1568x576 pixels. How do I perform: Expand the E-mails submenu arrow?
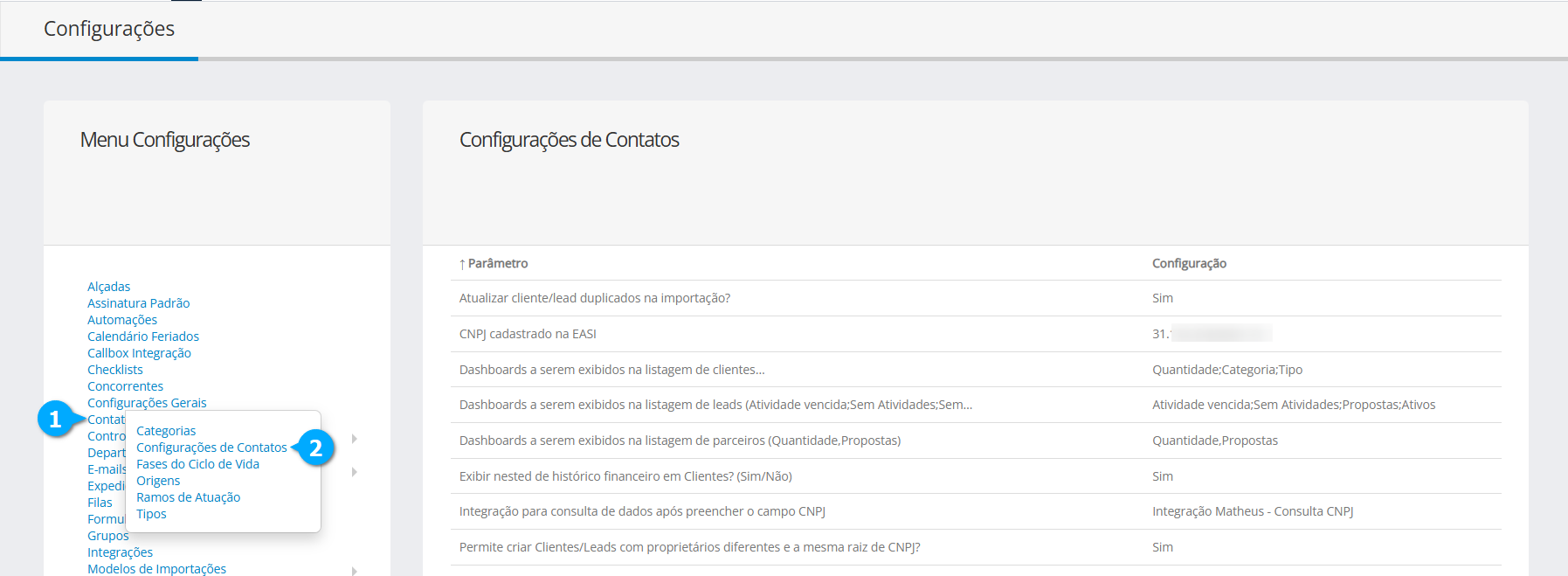pos(354,472)
